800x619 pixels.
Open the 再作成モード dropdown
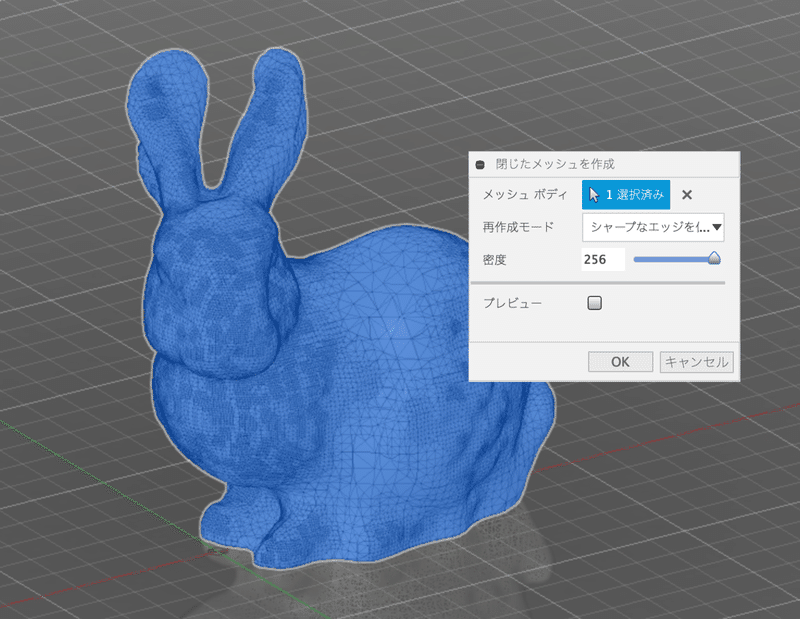pyautogui.click(x=653, y=228)
